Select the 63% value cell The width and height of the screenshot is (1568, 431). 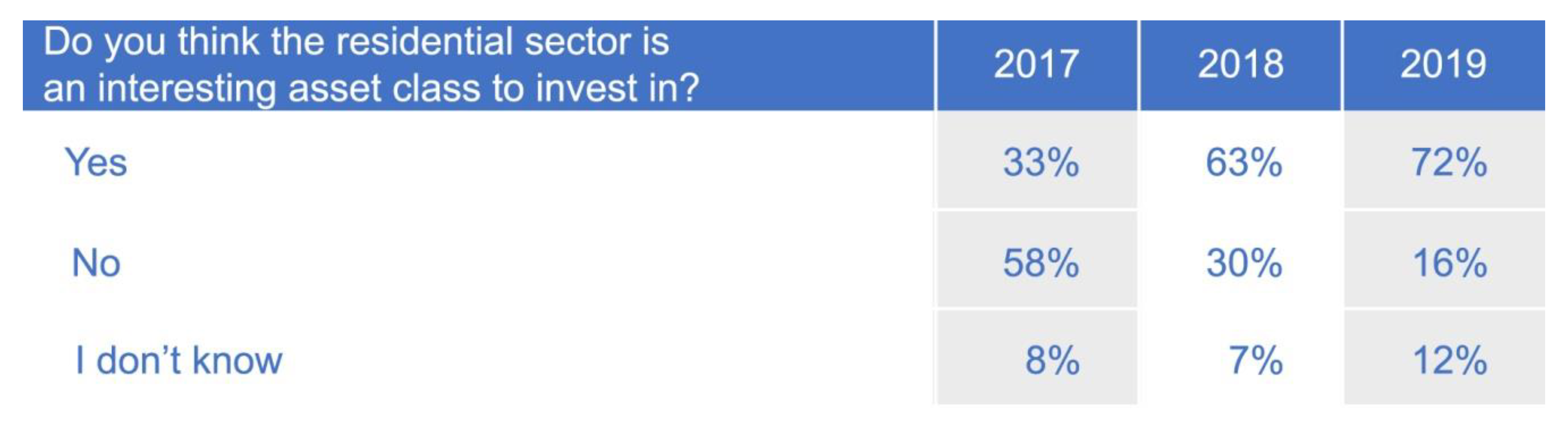1244,163
